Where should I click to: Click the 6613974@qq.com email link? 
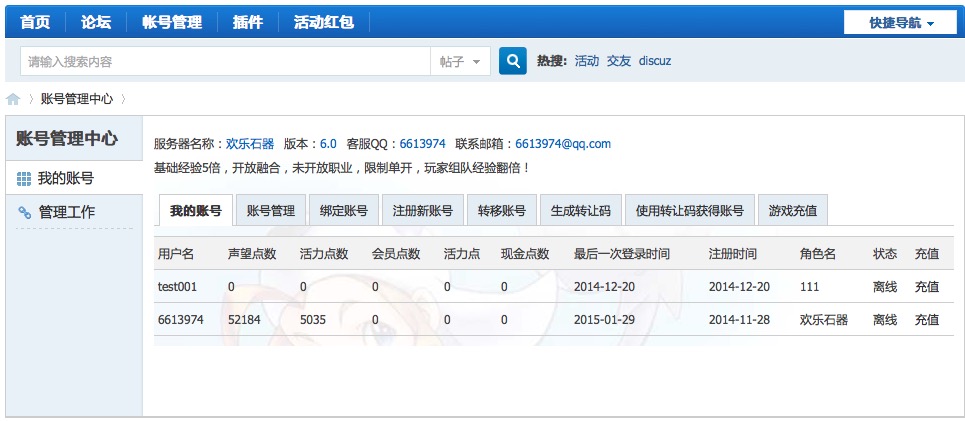pyautogui.click(x=562, y=144)
